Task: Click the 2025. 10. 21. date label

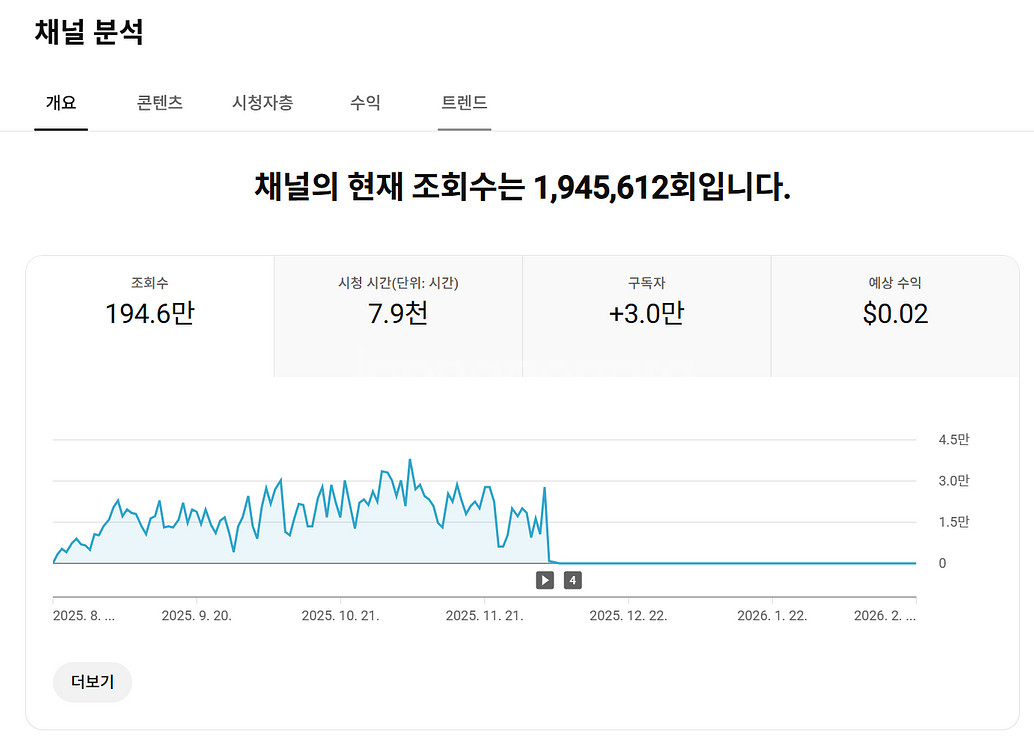Action: (x=340, y=616)
